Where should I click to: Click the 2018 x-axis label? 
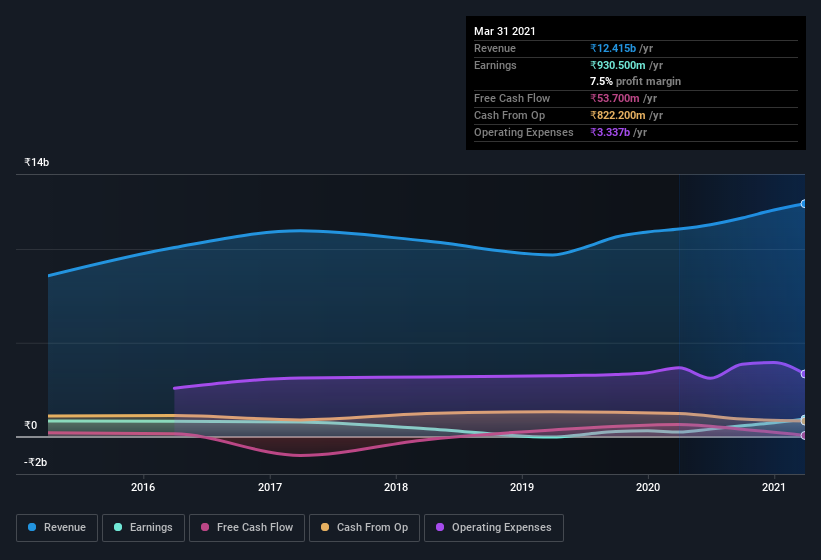coord(396,487)
